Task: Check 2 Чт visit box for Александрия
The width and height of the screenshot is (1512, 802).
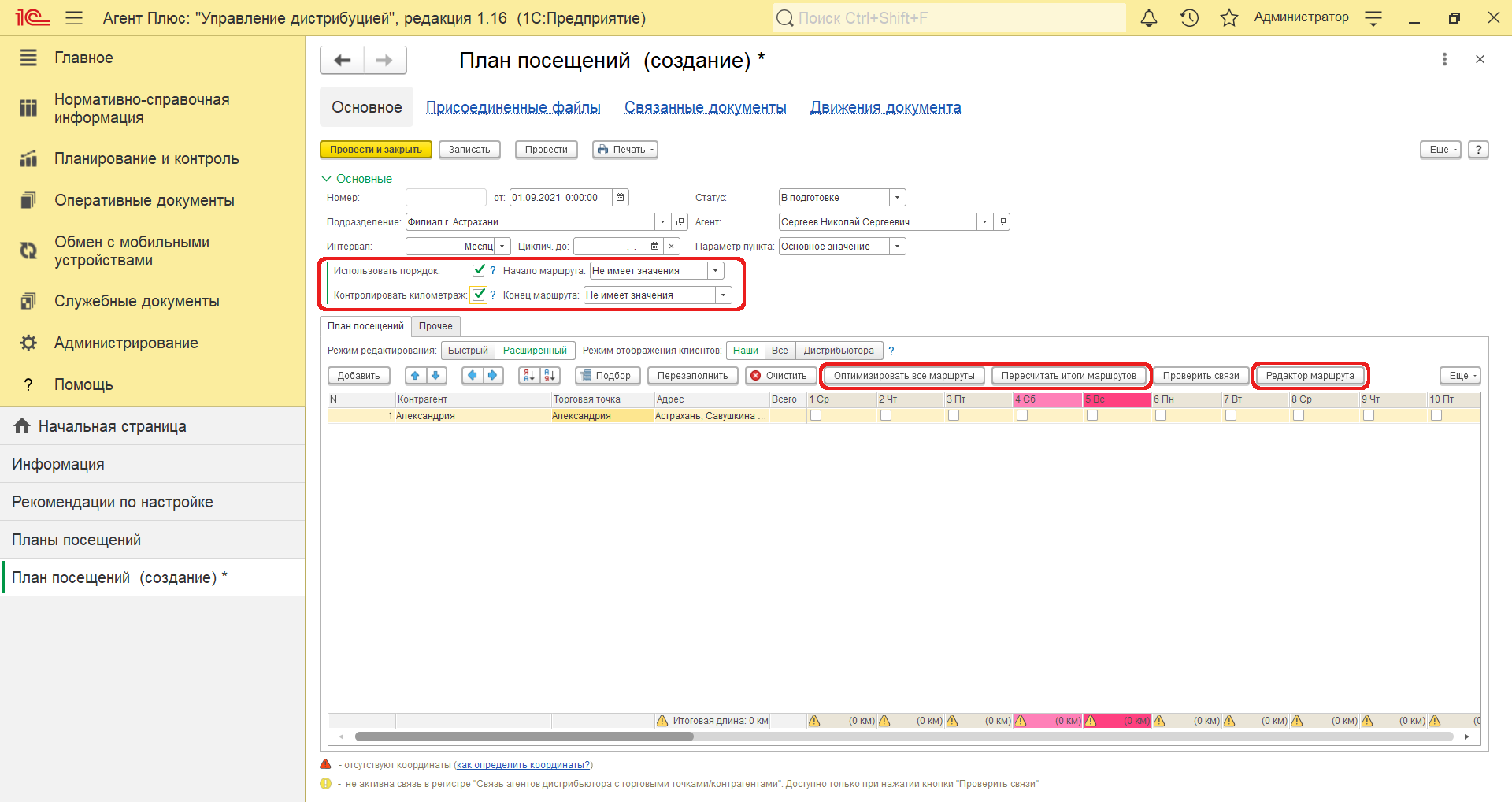Action: click(x=886, y=415)
